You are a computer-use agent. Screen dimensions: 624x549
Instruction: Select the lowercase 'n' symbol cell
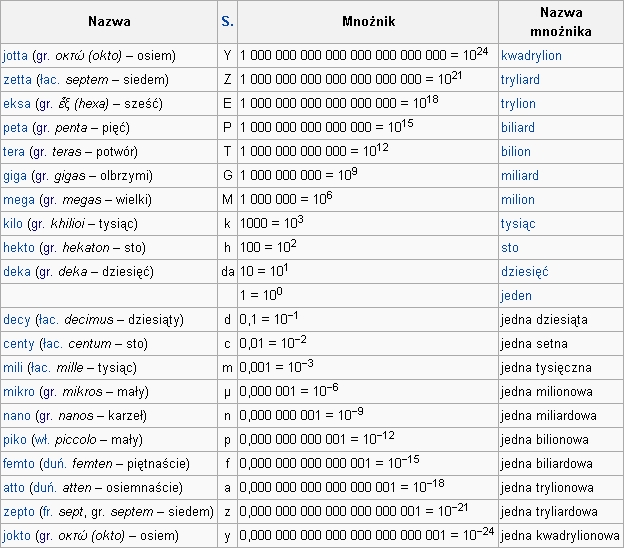click(227, 416)
